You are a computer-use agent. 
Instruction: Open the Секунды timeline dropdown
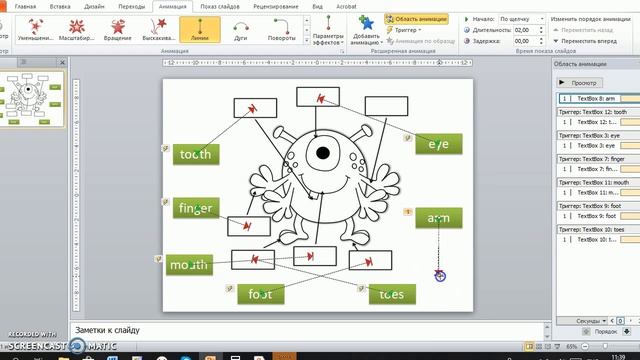pos(591,321)
